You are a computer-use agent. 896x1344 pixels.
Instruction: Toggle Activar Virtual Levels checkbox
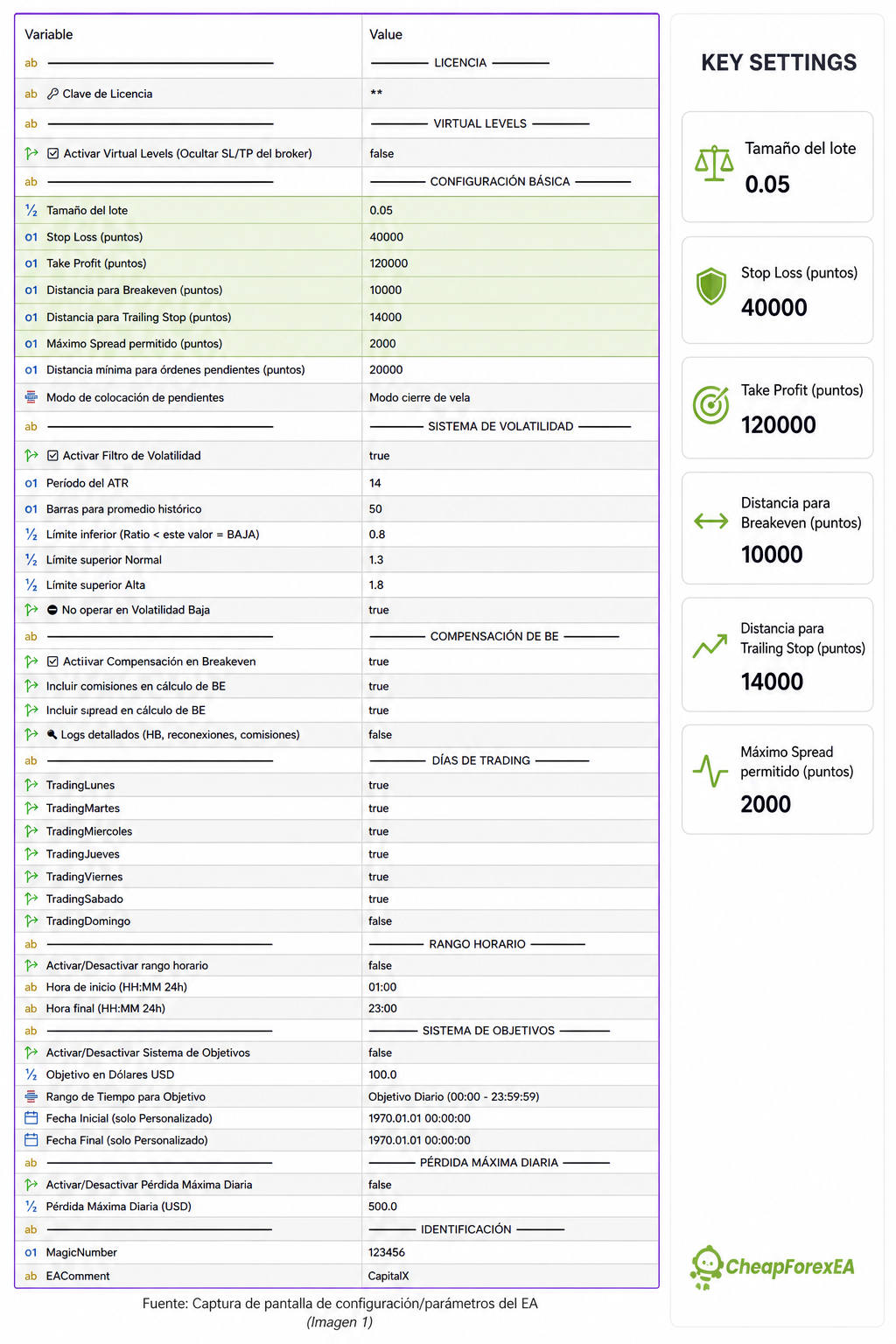click(x=53, y=153)
